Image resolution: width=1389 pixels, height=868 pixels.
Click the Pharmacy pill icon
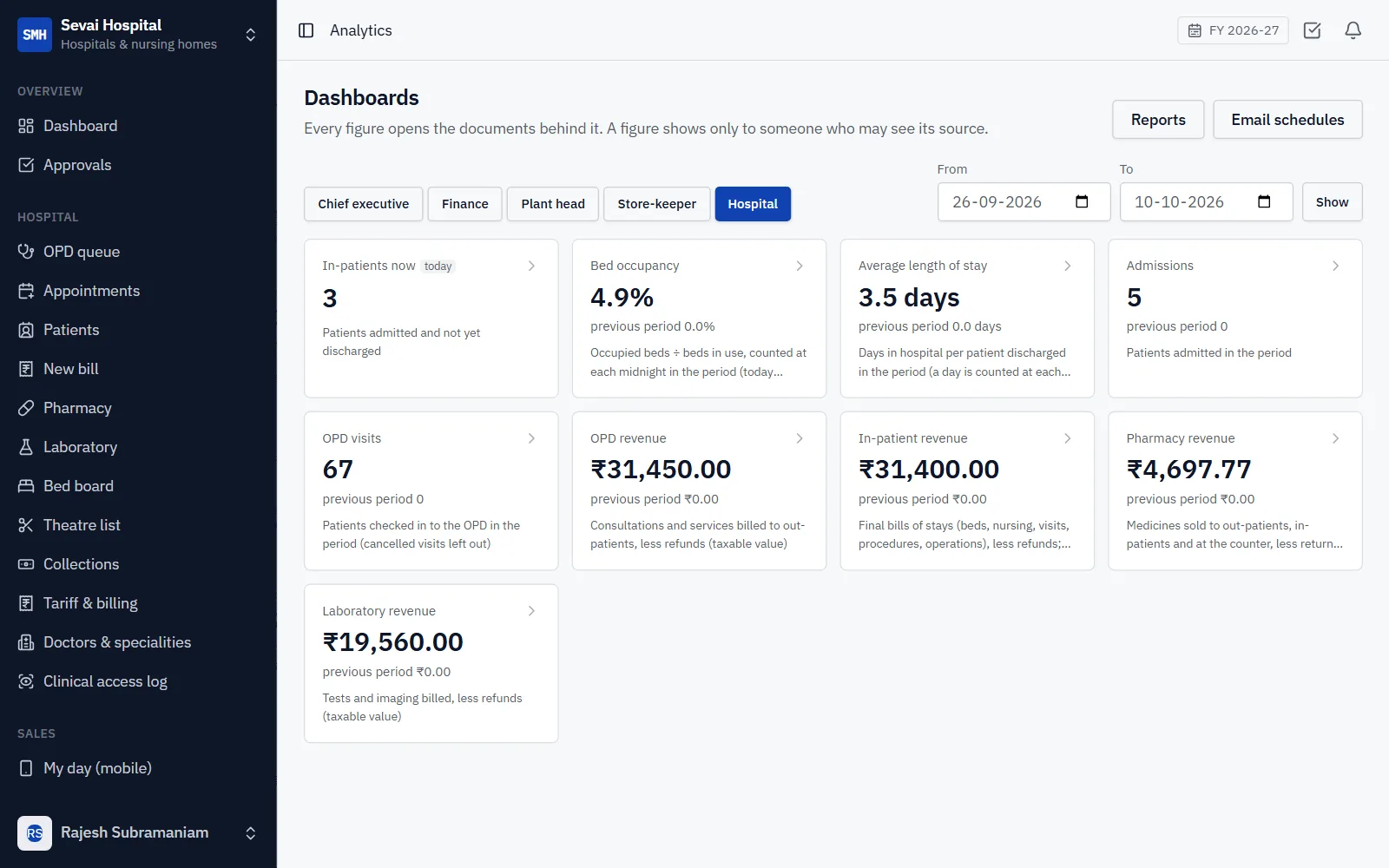click(x=26, y=408)
